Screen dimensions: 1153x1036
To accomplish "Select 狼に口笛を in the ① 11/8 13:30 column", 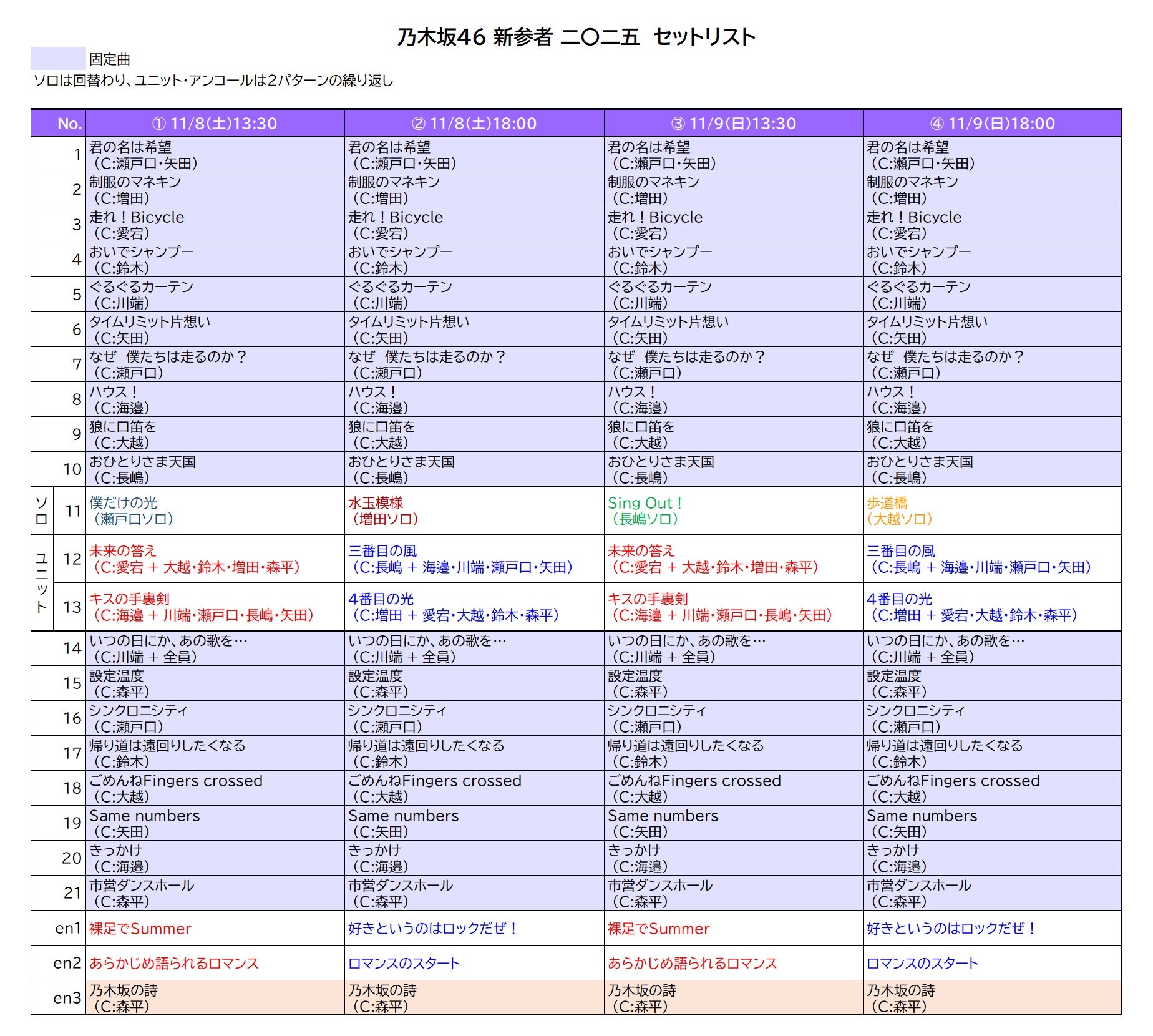I will click(x=215, y=434).
